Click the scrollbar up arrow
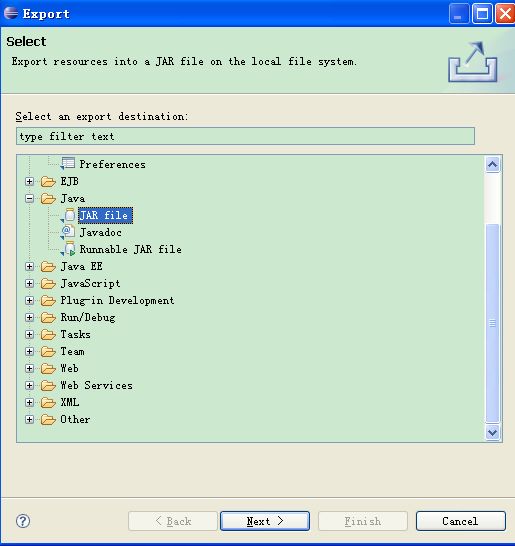This screenshot has height=546, width=515. click(x=492, y=165)
